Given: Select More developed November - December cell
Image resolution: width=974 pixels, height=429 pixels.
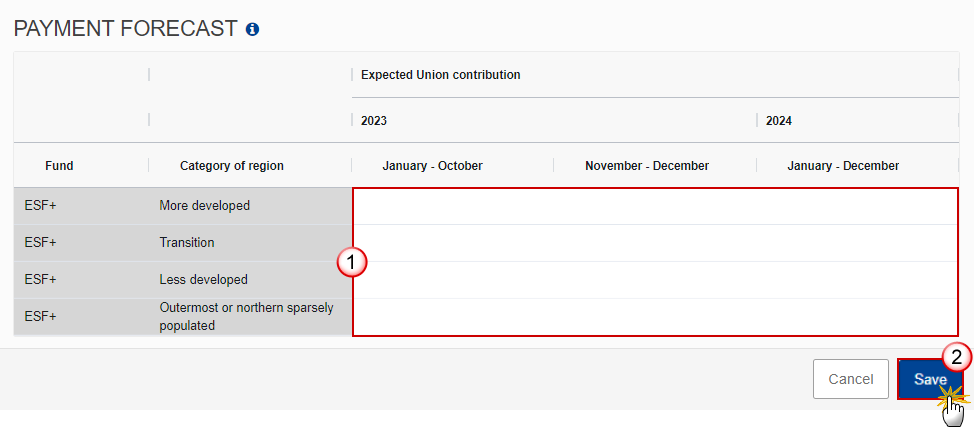Looking at the screenshot, I should 655,206.
